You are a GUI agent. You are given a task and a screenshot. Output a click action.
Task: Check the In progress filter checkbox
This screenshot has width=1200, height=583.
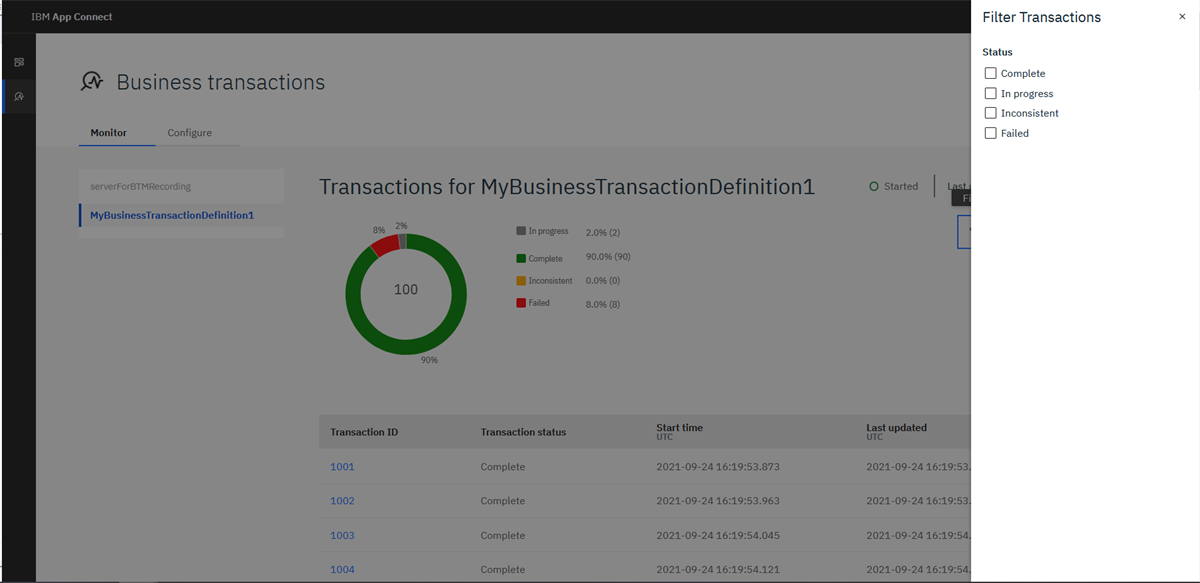(x=989, y=93)
